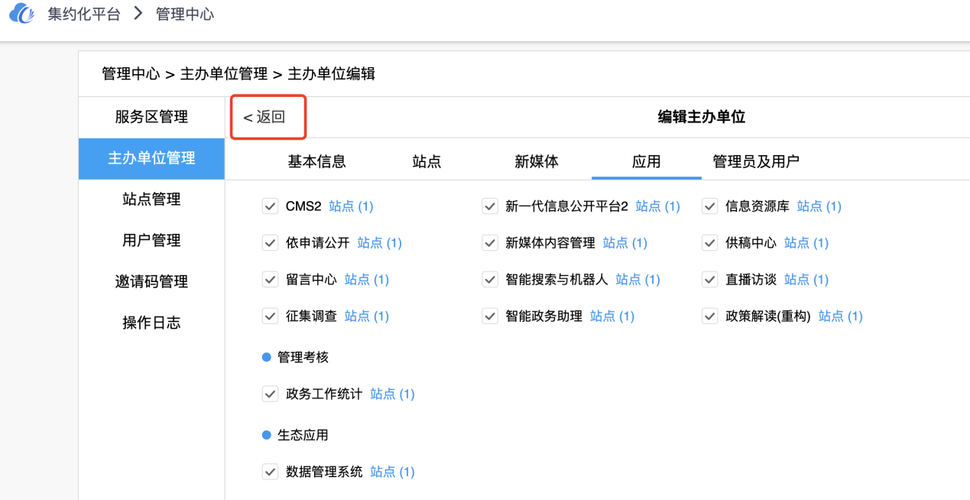This screenshot has height=500, width=970.
Task: Toggle the 供稿中心 checkbox
Action: [x=710, y=243]
